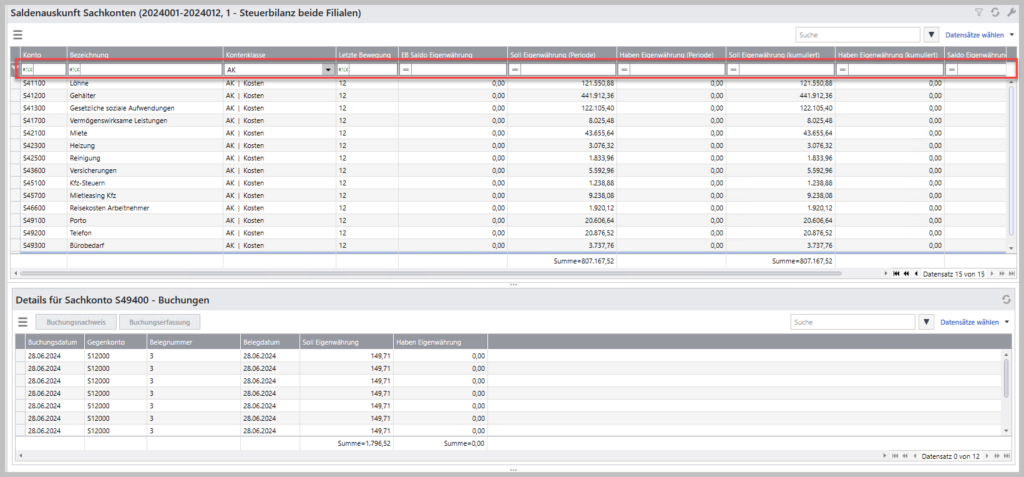Viewport: 1024px width, 477px height.
Task: Refresh the Details für Sachkonto panel
Action: pyautogui.click(x=1006, y=300)
